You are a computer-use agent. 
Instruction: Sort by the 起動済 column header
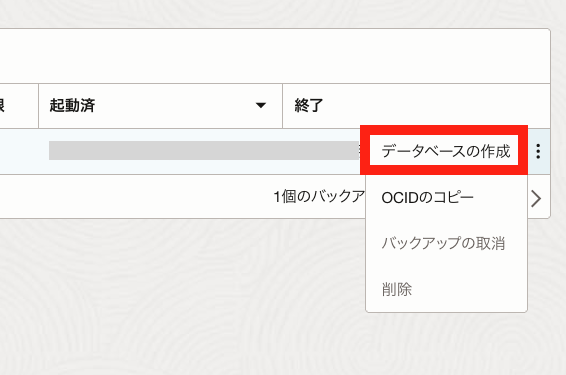coord(72,105)
